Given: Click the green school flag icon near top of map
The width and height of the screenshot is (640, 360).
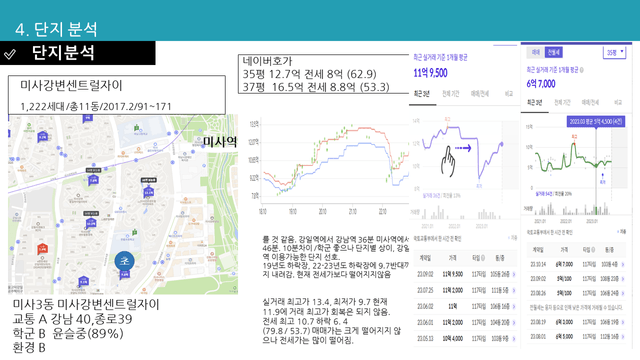Looking at the screenshot, I should pos(136,128).
